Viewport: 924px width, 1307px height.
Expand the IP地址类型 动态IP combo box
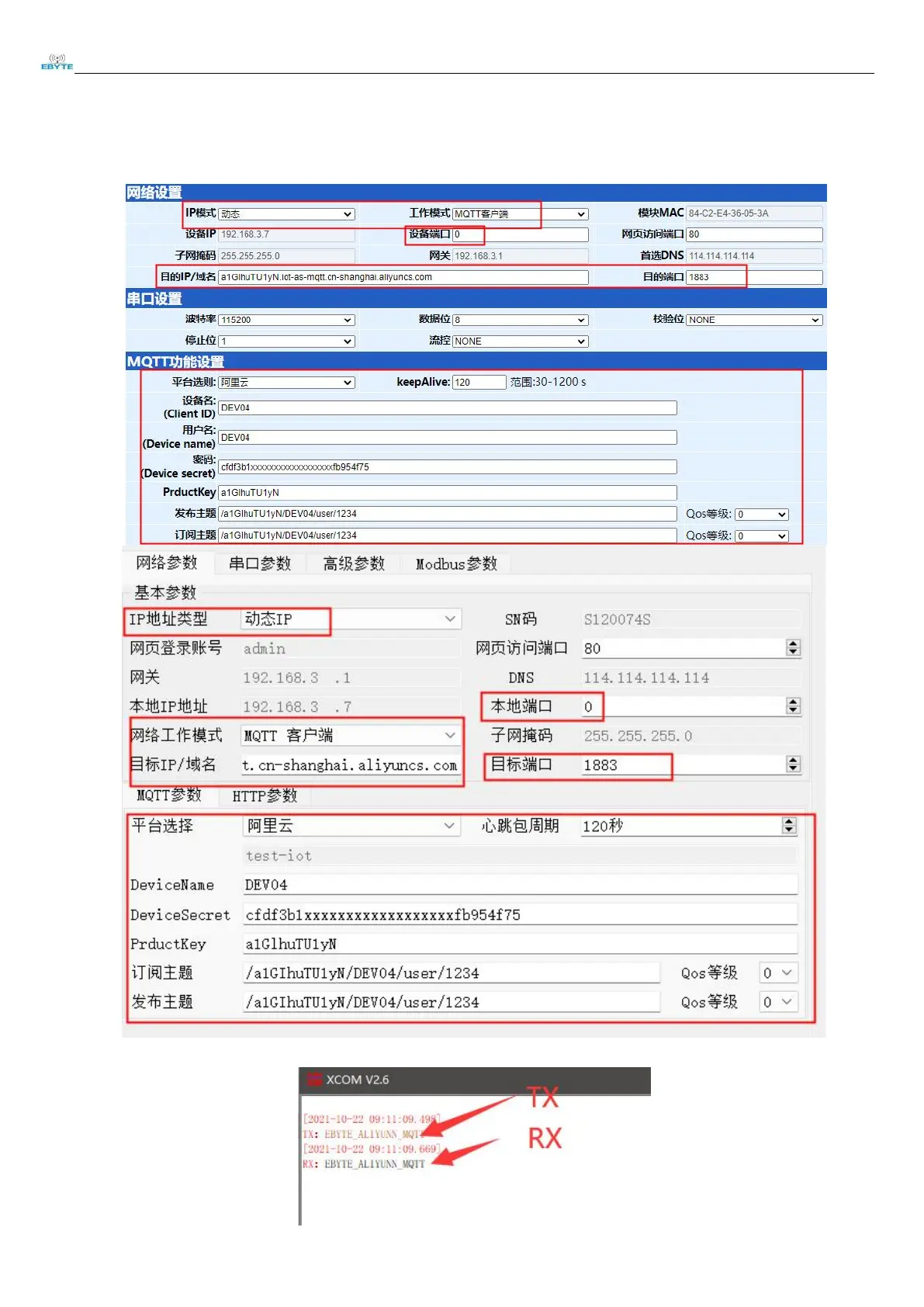pyautogui.click(x=351, y=619)
